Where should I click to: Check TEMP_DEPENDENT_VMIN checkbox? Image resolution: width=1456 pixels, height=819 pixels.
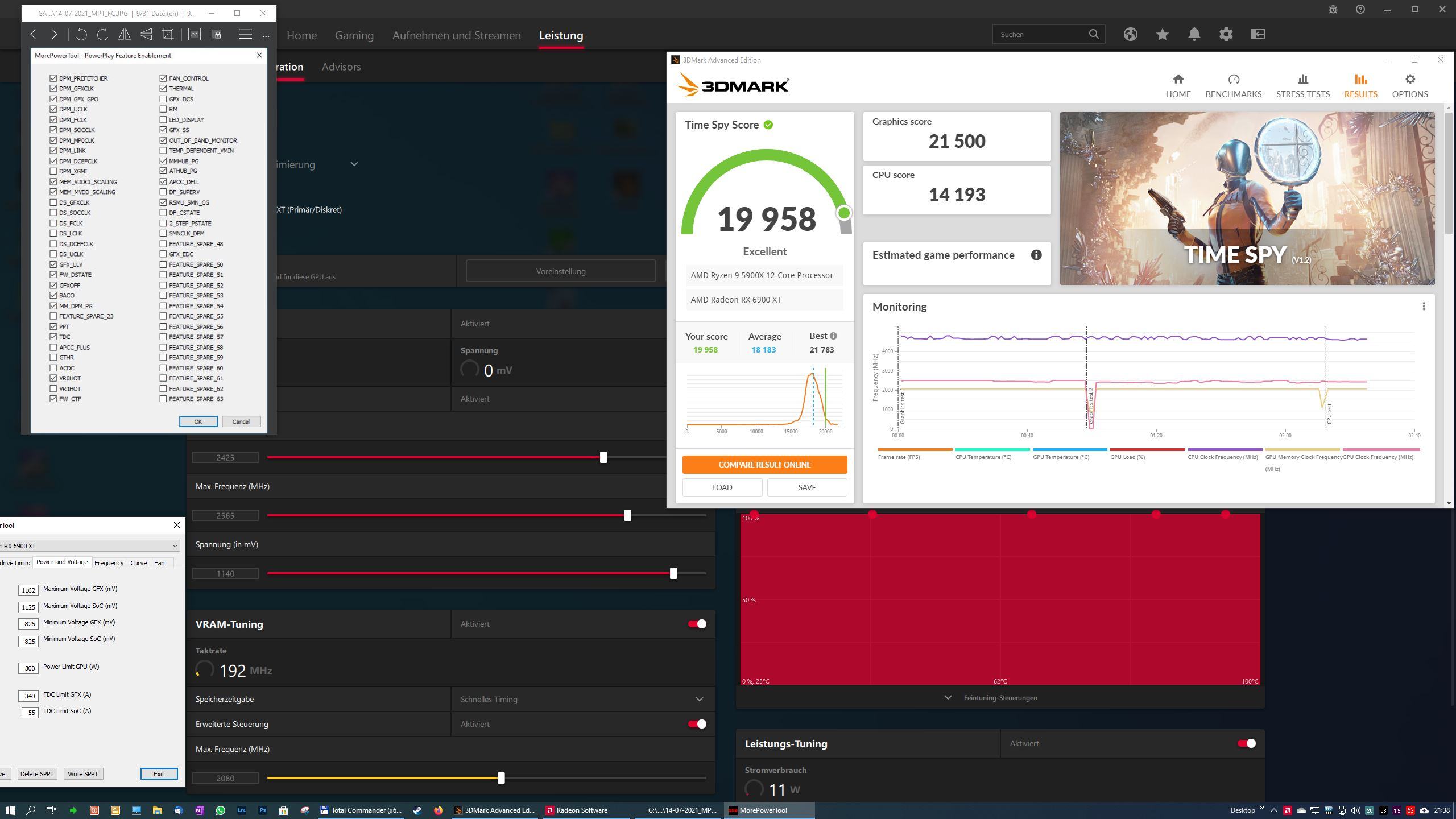(163, 151)
